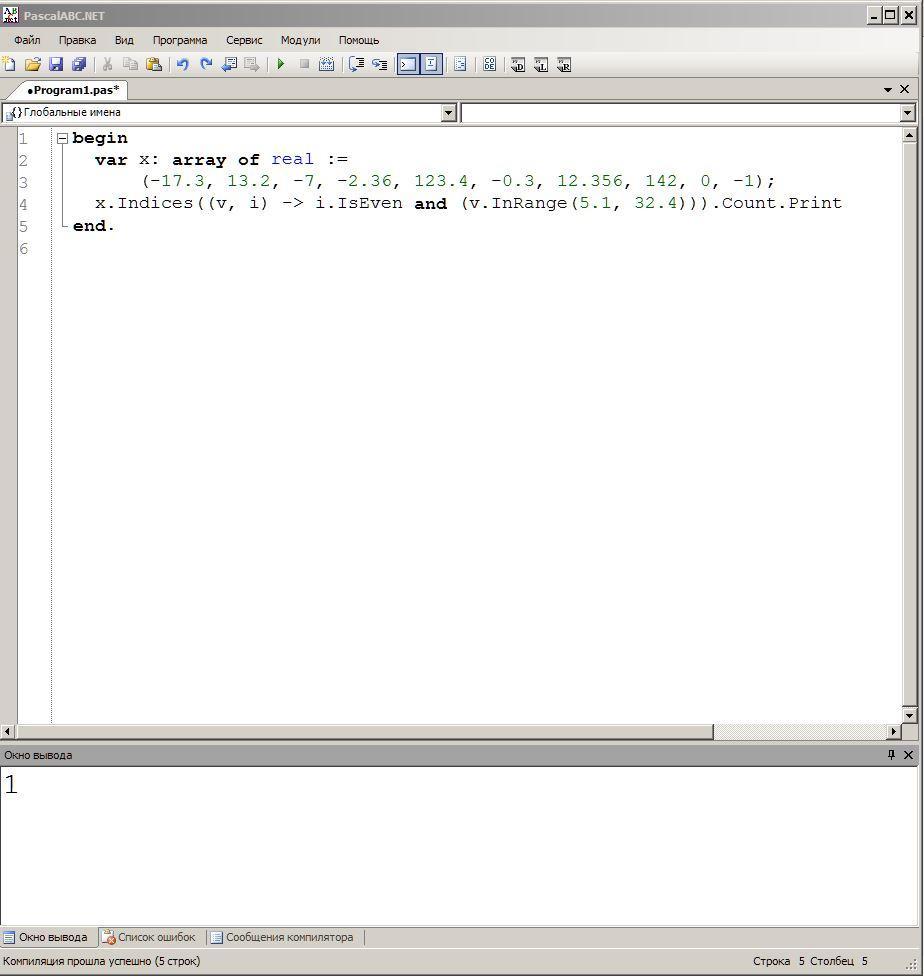Copy the selection using the copy icon

130,64
